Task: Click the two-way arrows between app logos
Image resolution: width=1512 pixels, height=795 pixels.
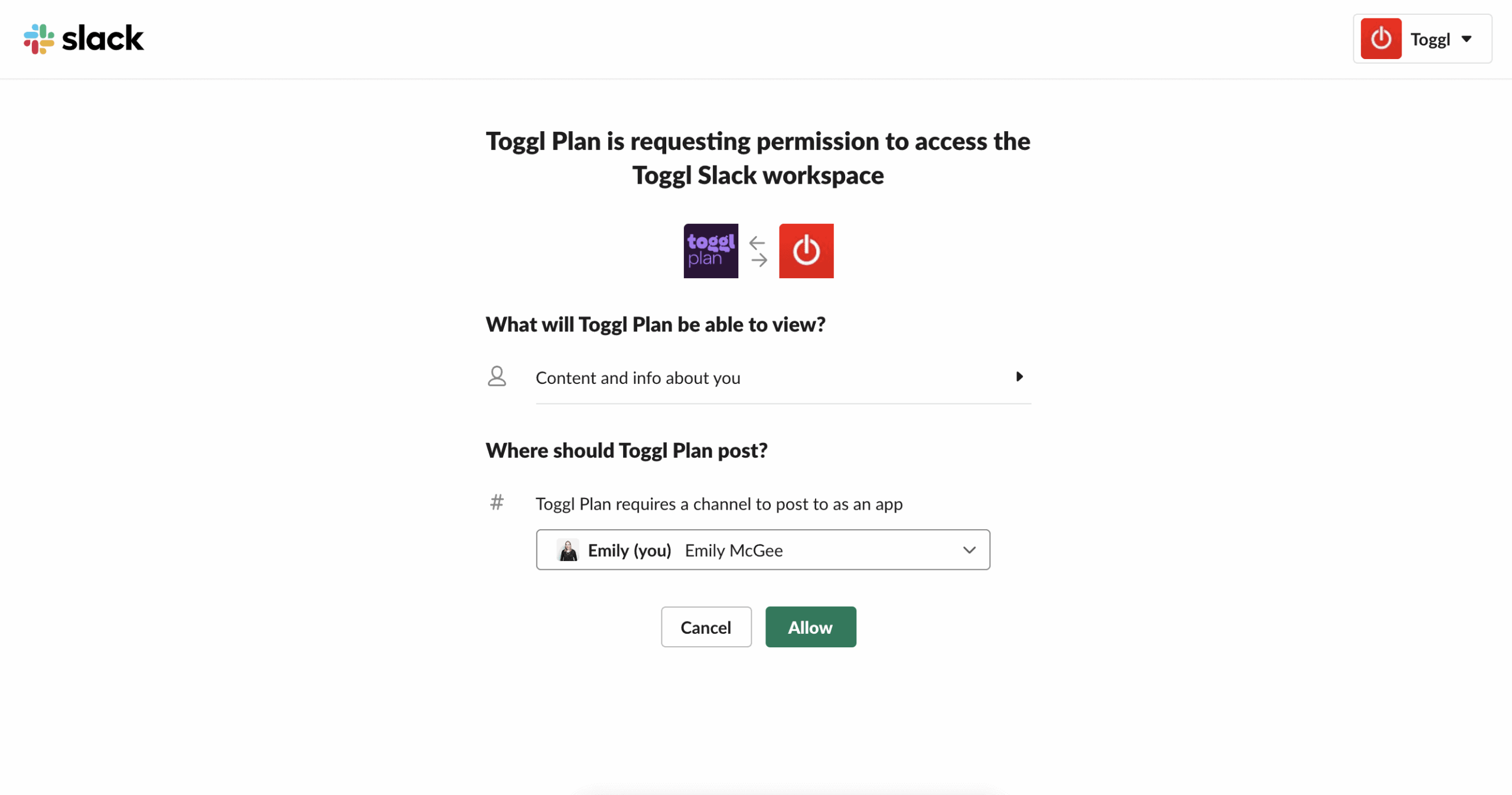Action: (x=758, y=252)
